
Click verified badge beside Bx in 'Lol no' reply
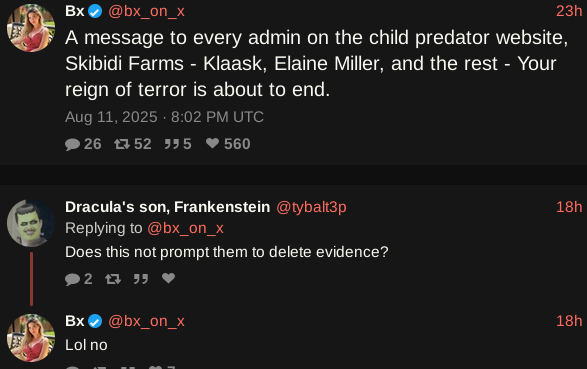(x=95, y=321)
